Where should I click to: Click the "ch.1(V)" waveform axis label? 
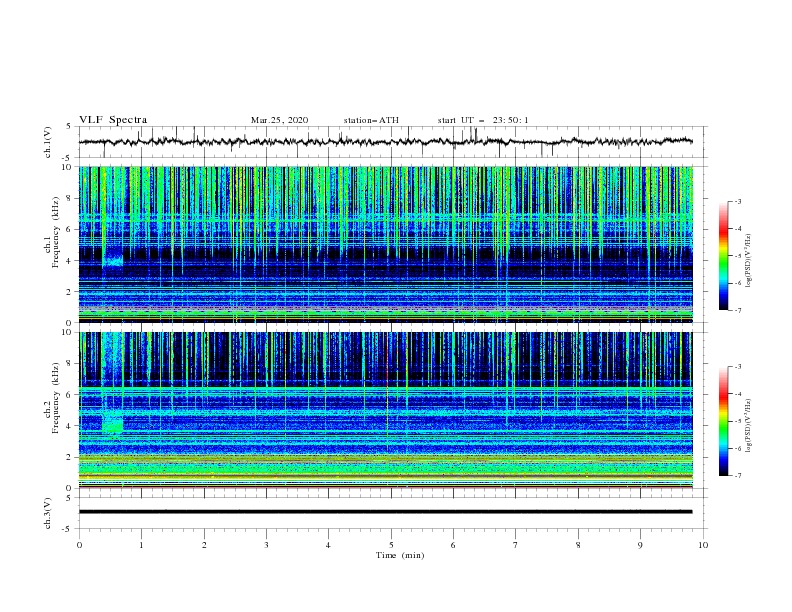tap(48, 142)
